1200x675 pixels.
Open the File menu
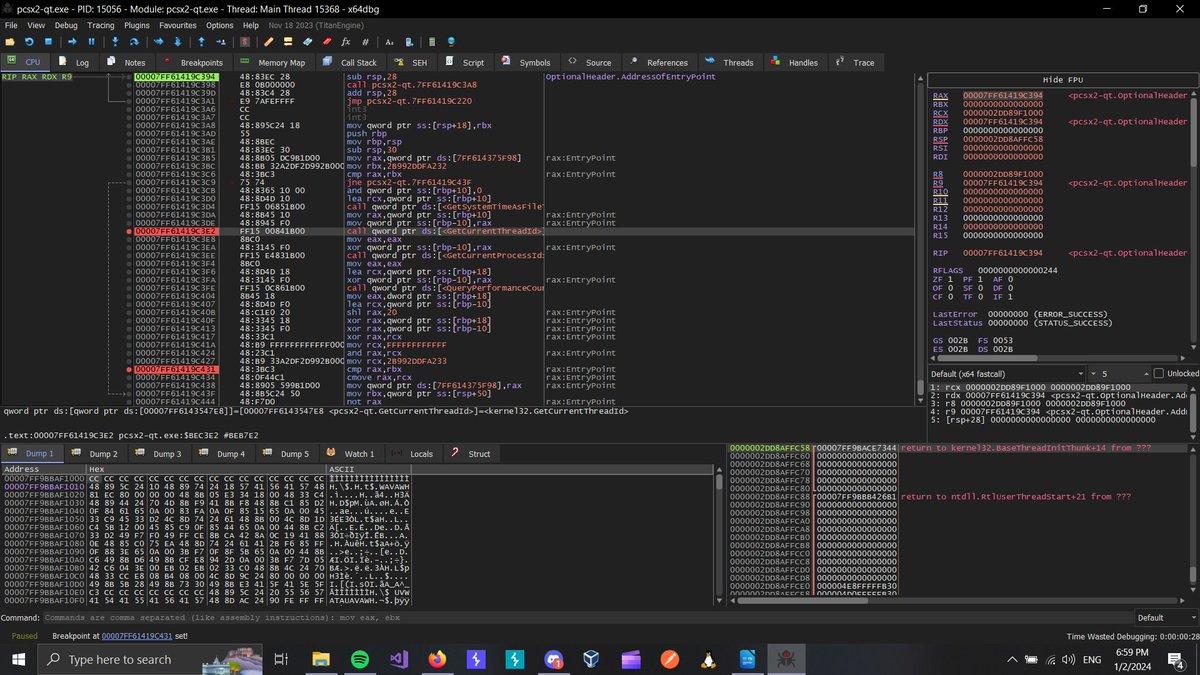[x=11, y=24]
